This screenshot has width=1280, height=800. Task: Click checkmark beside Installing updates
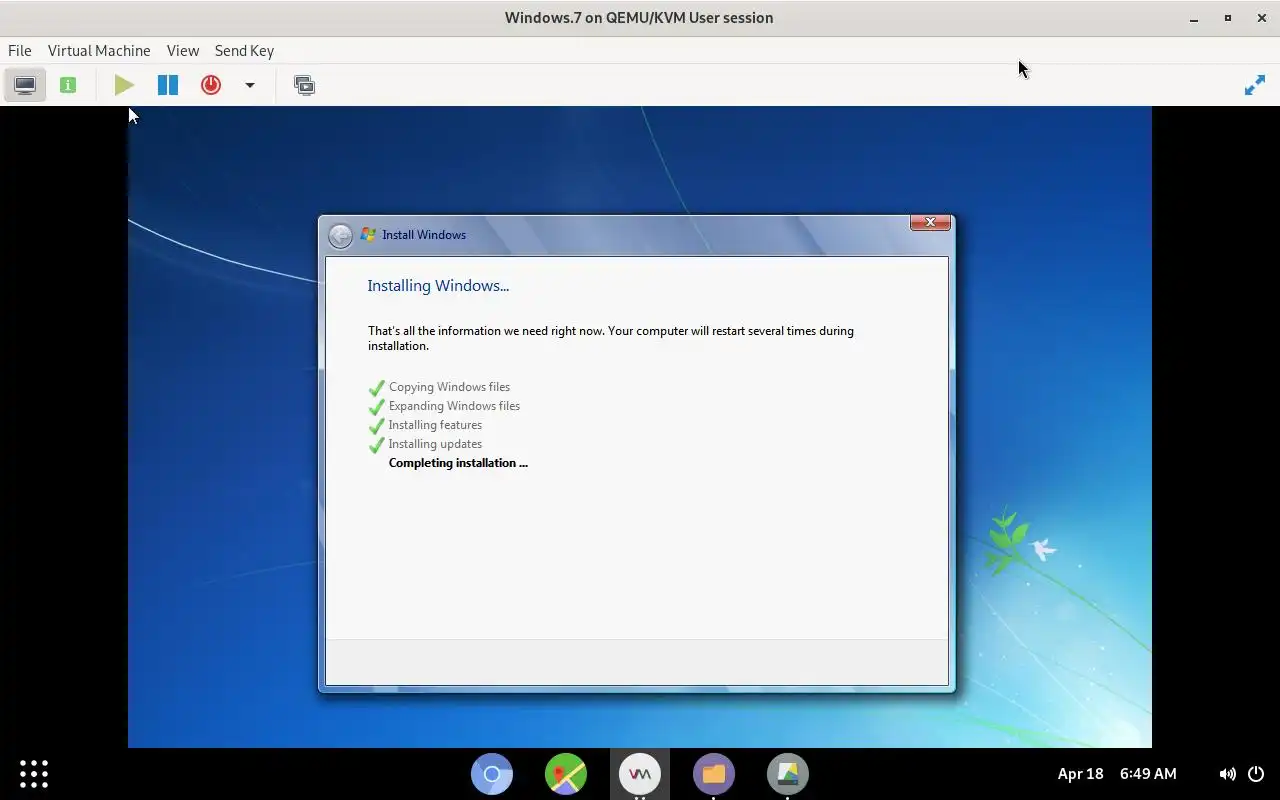(377, 445)
